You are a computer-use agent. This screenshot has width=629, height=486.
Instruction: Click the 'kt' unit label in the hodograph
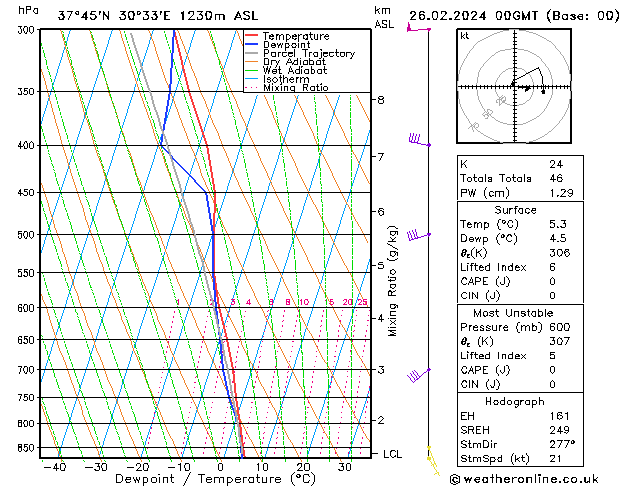[464, 36]
